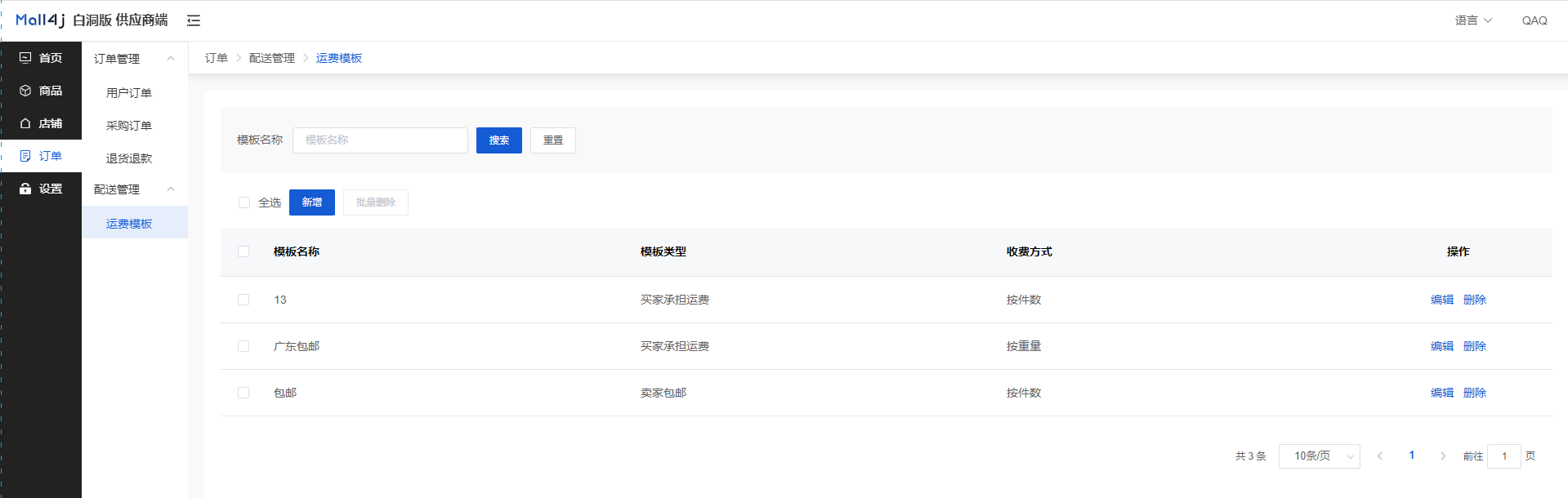
Task: Click the 模板类型 column header
Action: [x=663, y=251]
